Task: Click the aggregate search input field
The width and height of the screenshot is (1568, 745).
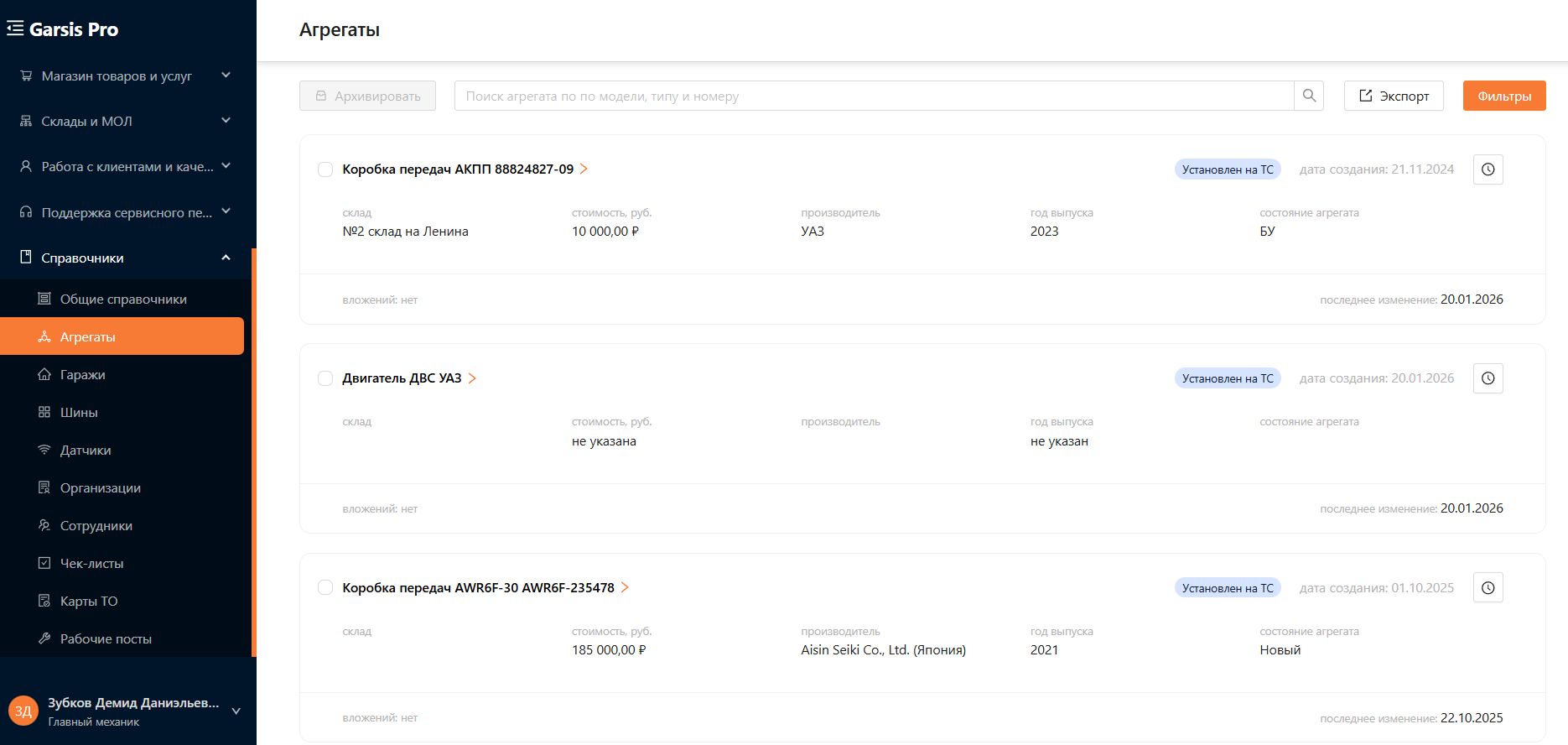Action: point(874,96)
